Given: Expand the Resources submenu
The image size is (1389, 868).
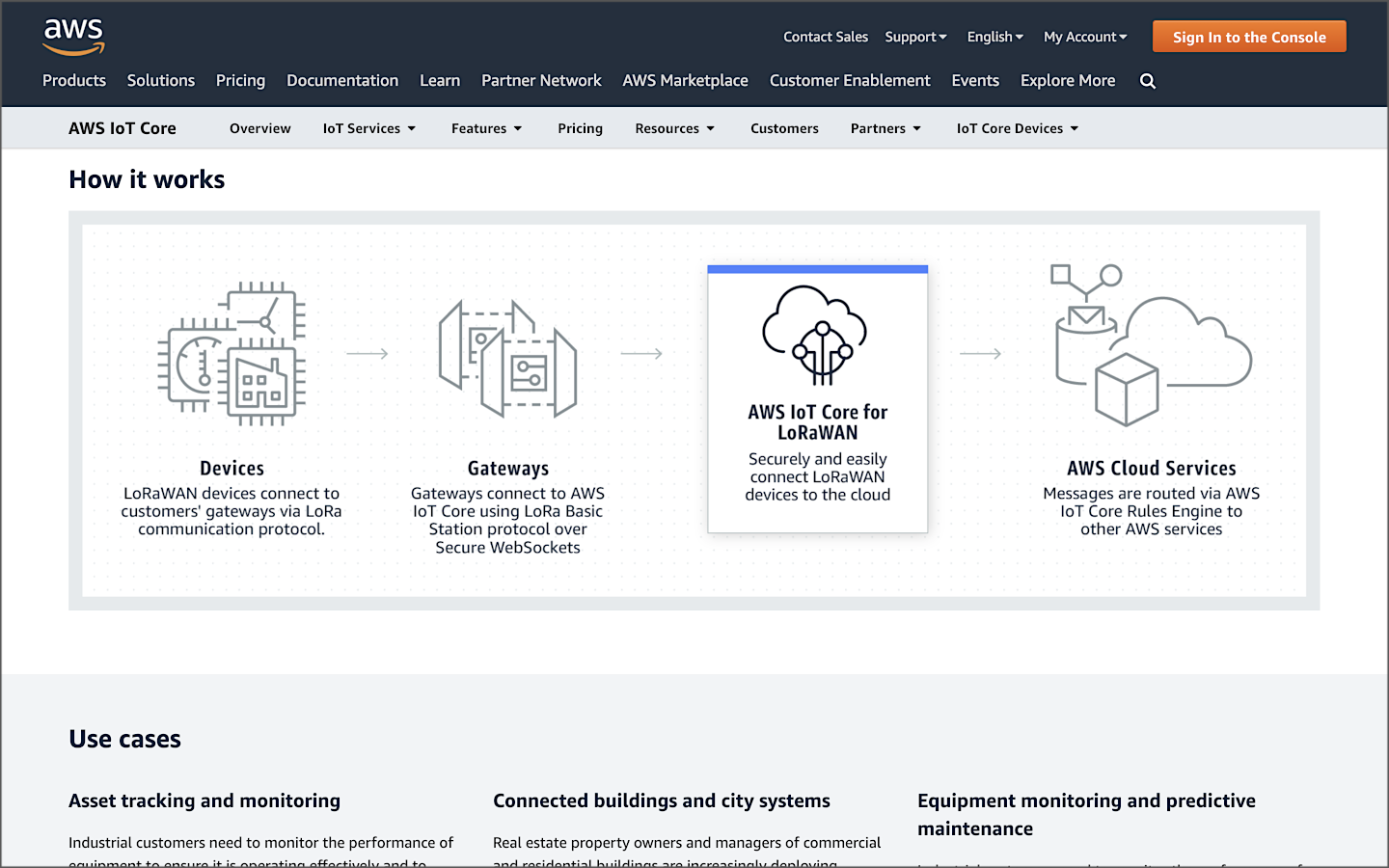Looking at the screenshot, I should [674, 128].
